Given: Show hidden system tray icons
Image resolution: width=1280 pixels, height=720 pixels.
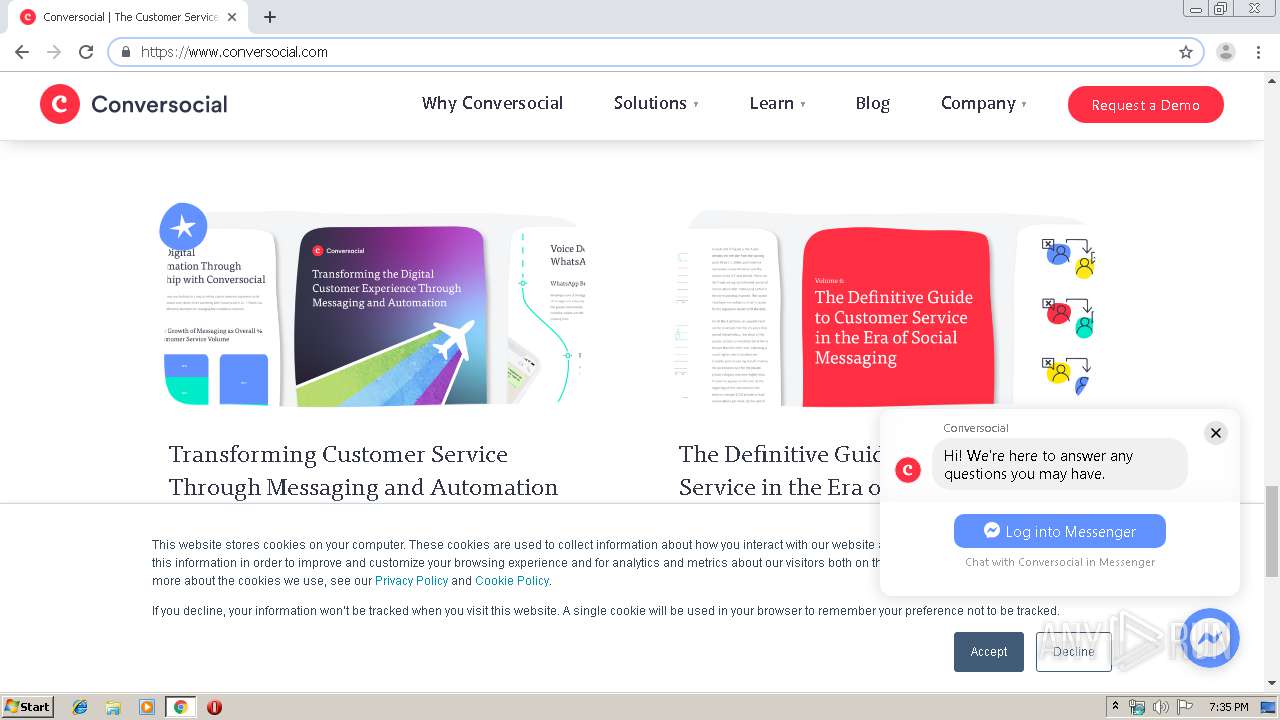Looking at the screenshot, I should point(1115,707).
